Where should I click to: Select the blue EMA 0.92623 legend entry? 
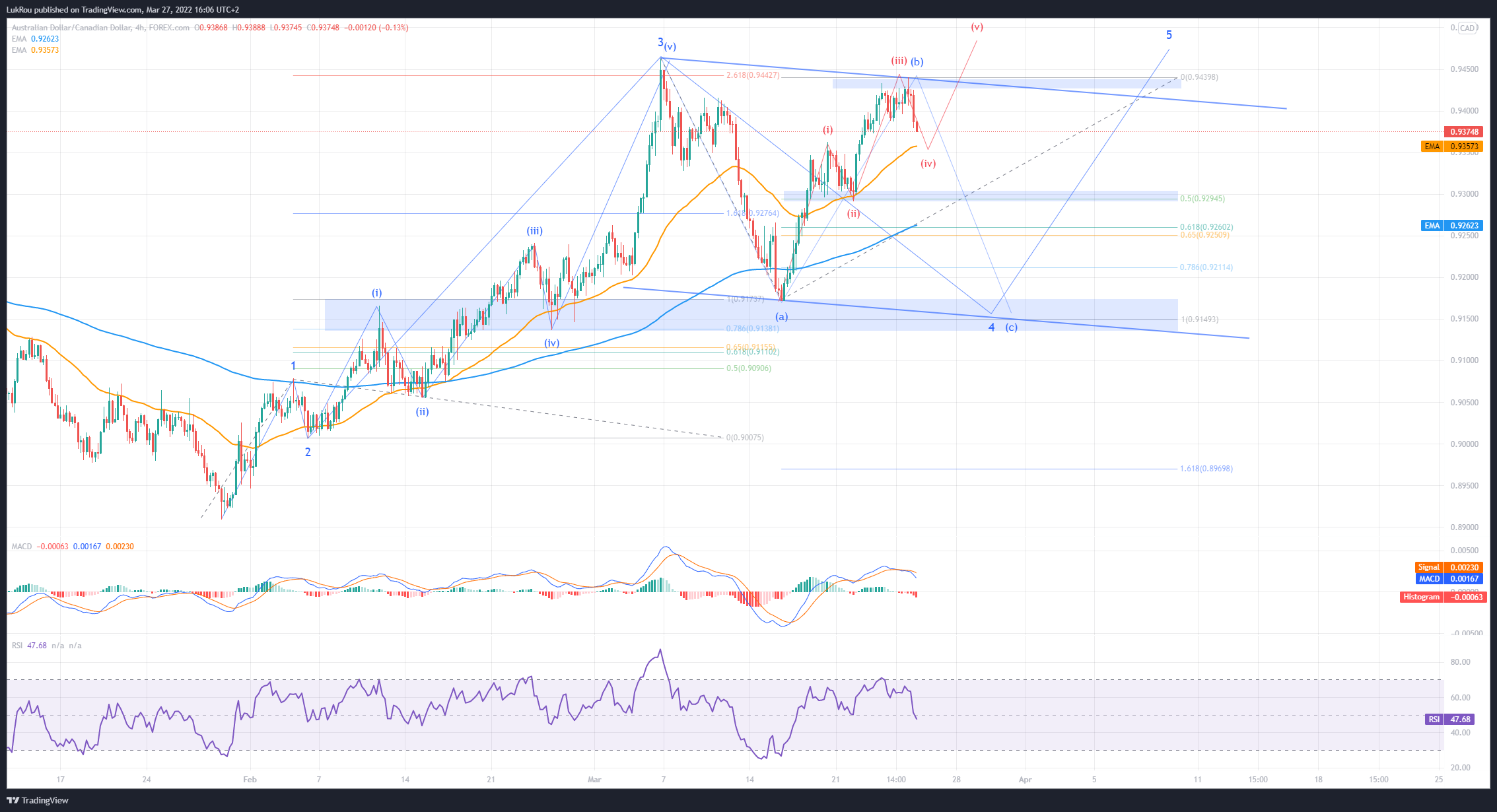35,39
